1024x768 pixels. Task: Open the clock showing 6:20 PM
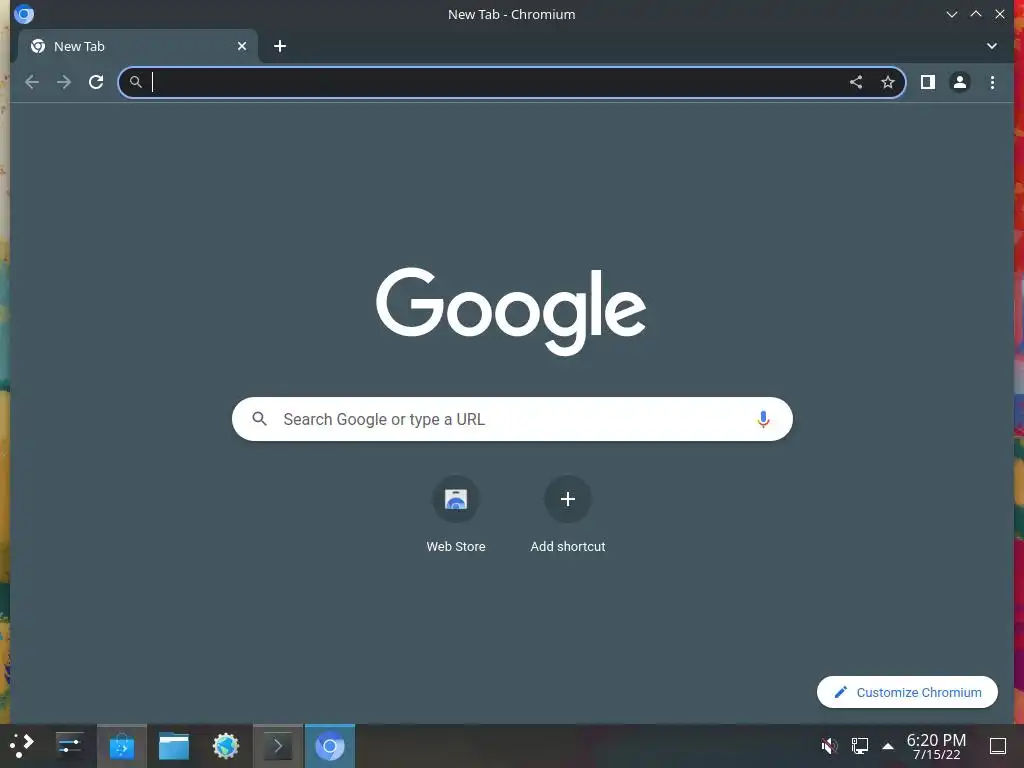click(936, 746)
